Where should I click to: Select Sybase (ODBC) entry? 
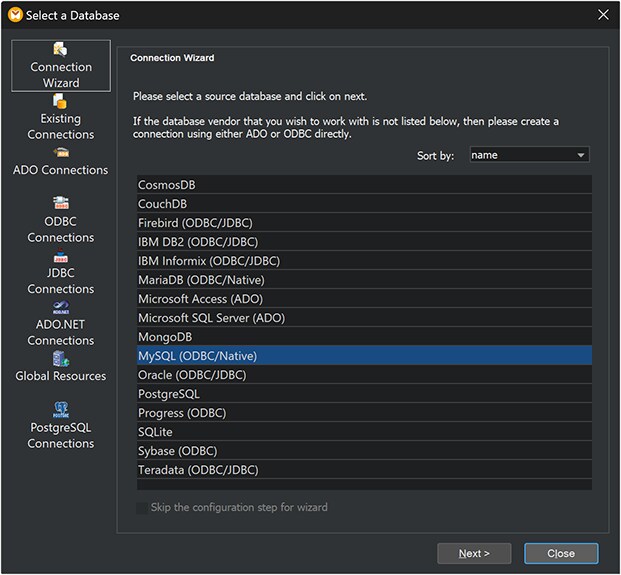(x=364, y=451)
